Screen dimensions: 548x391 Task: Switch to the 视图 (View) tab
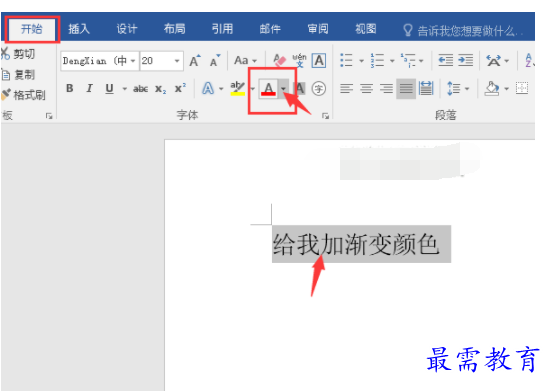pyautogui.click(x=366, y=29)
